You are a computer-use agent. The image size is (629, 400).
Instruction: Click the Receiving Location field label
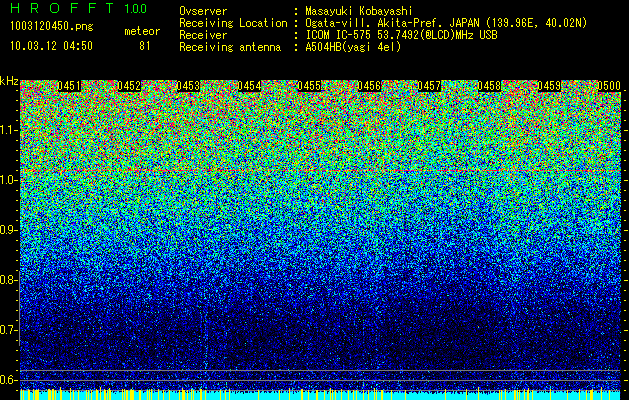click(233, 23)
